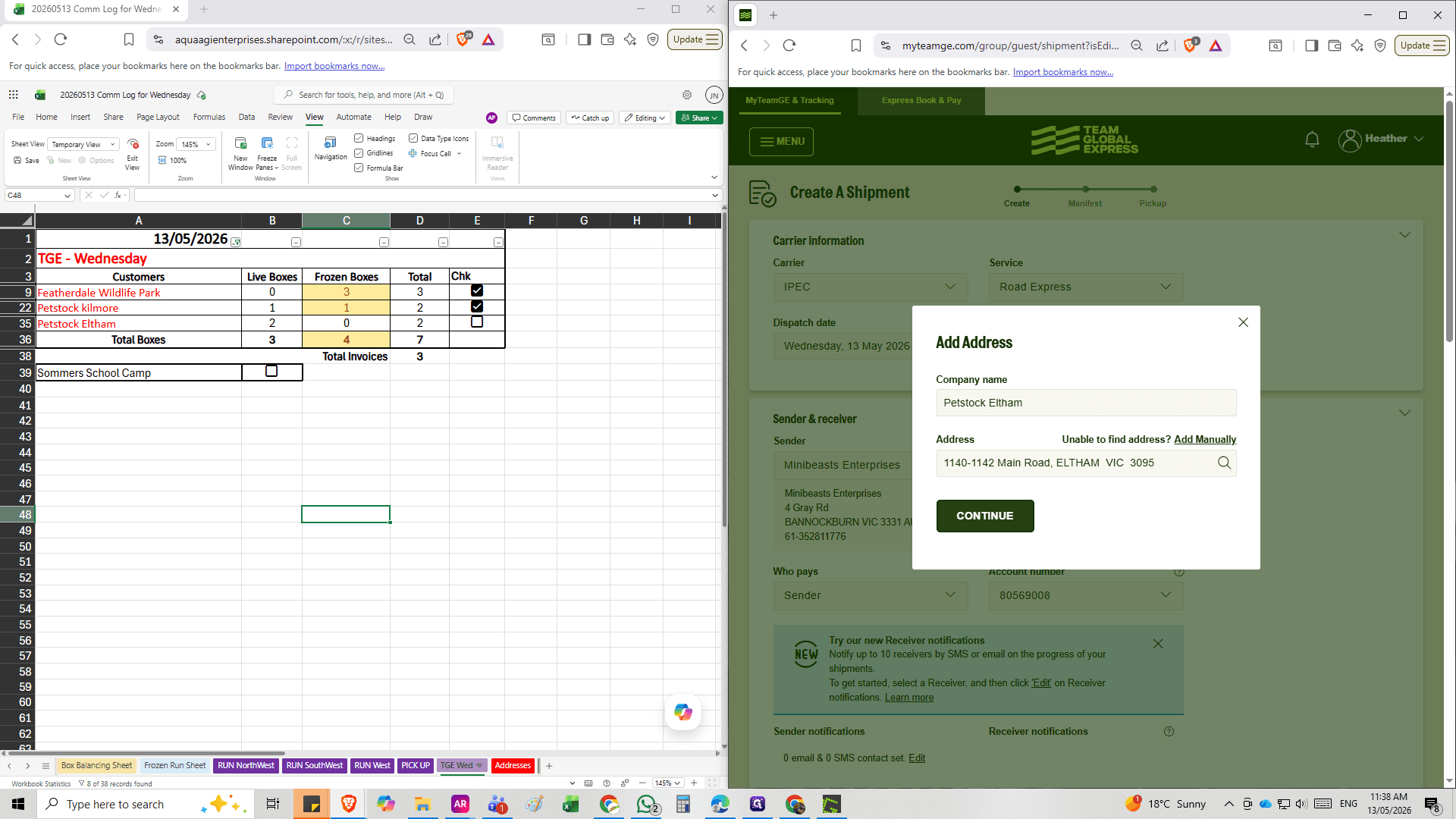Click the Company name input field
The width and height of the screenshot is (1456, 819).
point(1086,403)
